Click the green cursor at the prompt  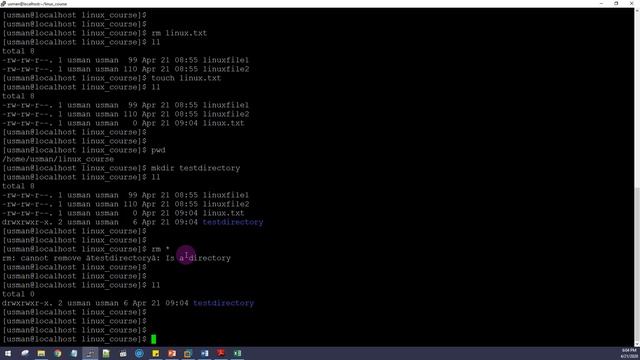click(153, 339)
